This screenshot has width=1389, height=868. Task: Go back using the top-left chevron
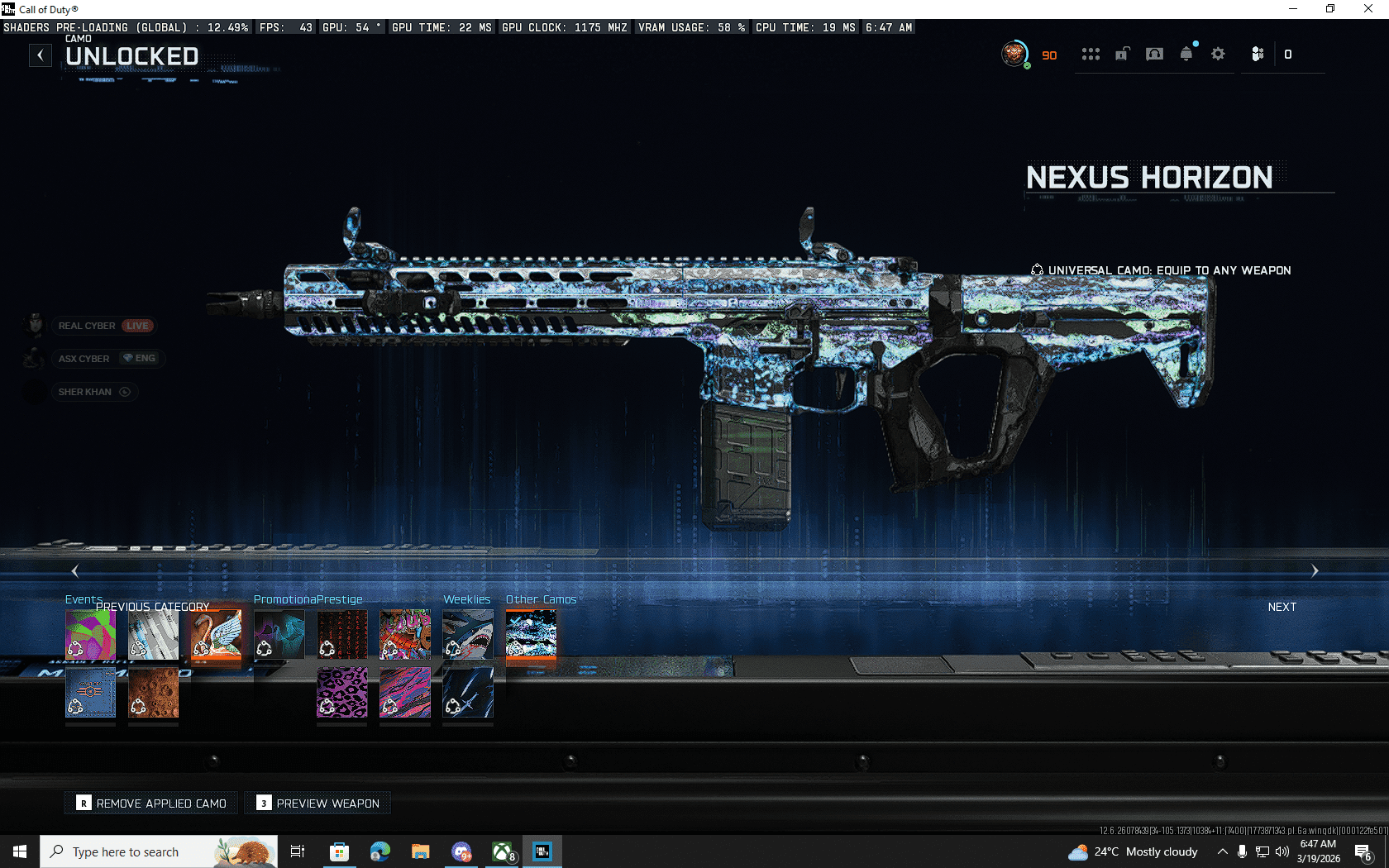tap(41, 55)
